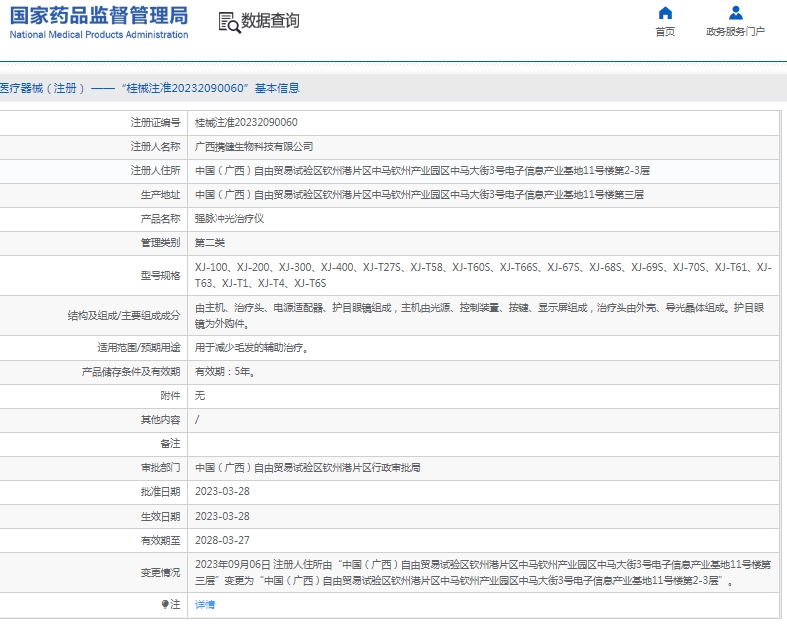Screen dimensions: 787x627
Task: Click the 注册人住所 address value
Action: tap(422, 171)
